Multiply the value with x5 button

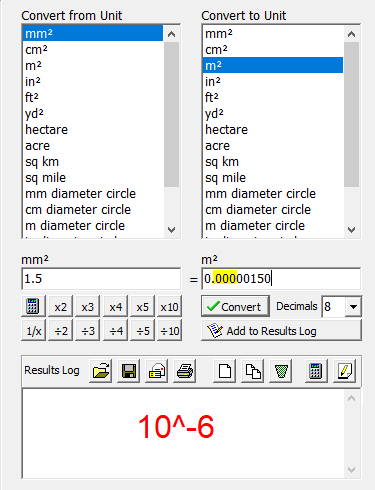[142, 306]
